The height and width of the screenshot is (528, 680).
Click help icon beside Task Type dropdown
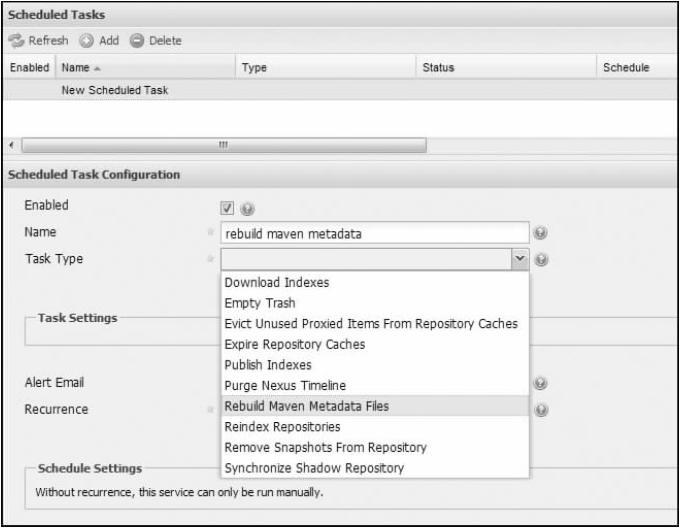(541, 259)
